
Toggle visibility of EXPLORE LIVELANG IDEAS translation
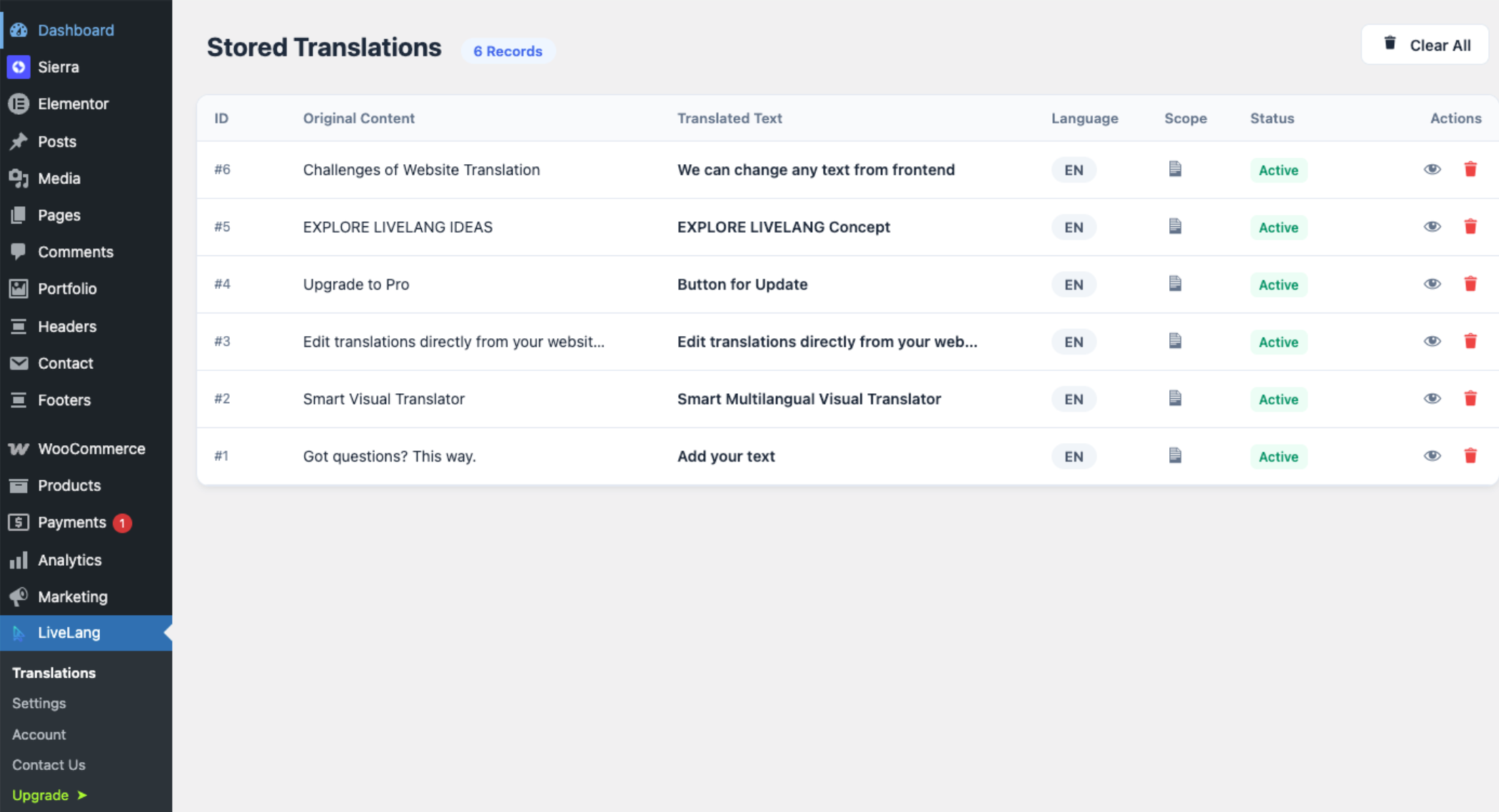coord(1432,226)
